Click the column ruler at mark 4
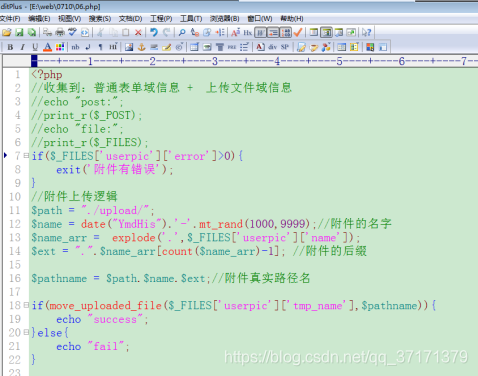478x376 pixels. (x=277, y=61)
